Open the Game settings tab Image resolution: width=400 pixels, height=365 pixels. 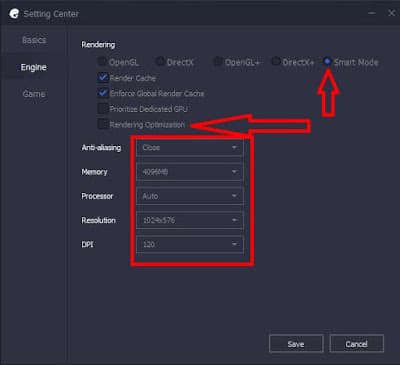click(x=34, y=94)
